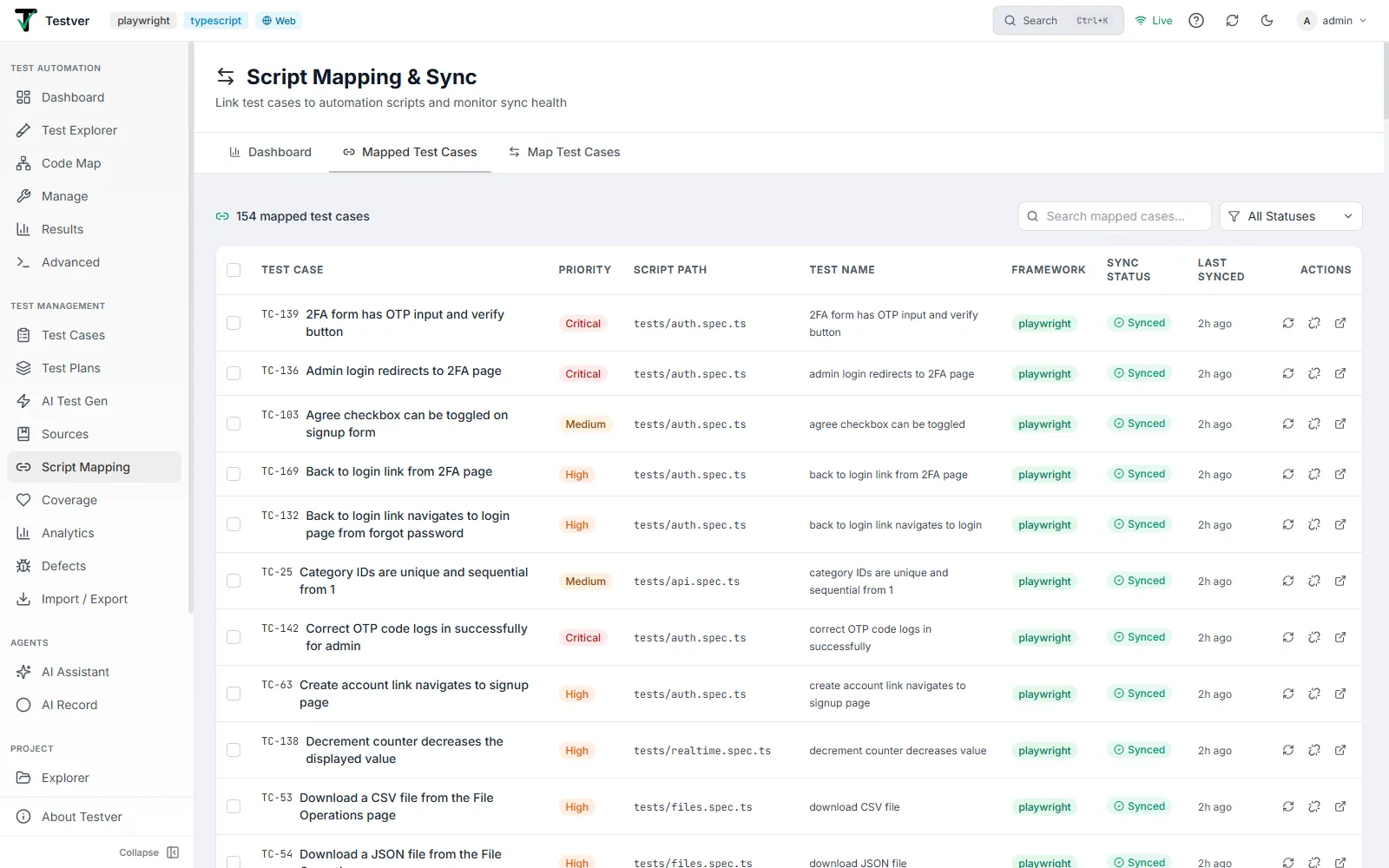Open About Testver

[94, 817]
